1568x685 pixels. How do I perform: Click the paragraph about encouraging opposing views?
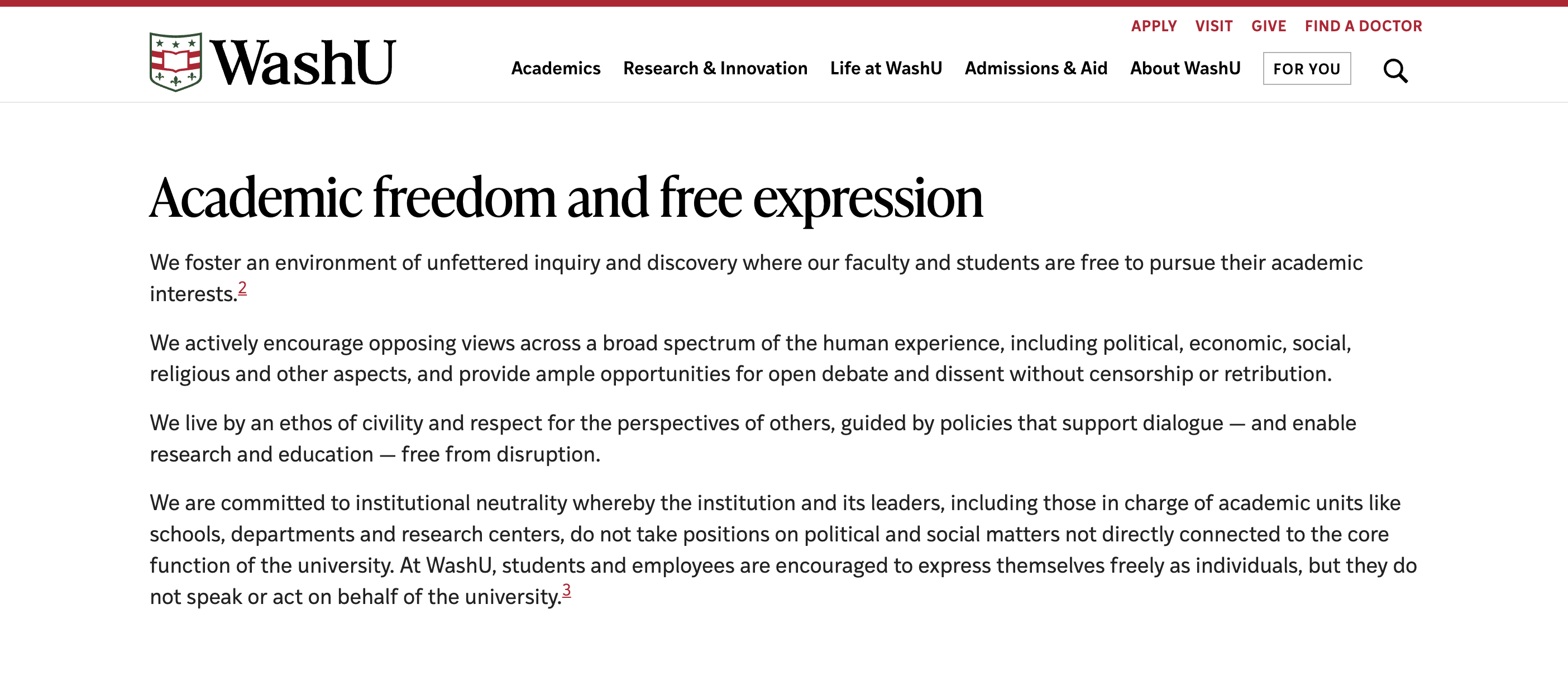pos(749,358)
